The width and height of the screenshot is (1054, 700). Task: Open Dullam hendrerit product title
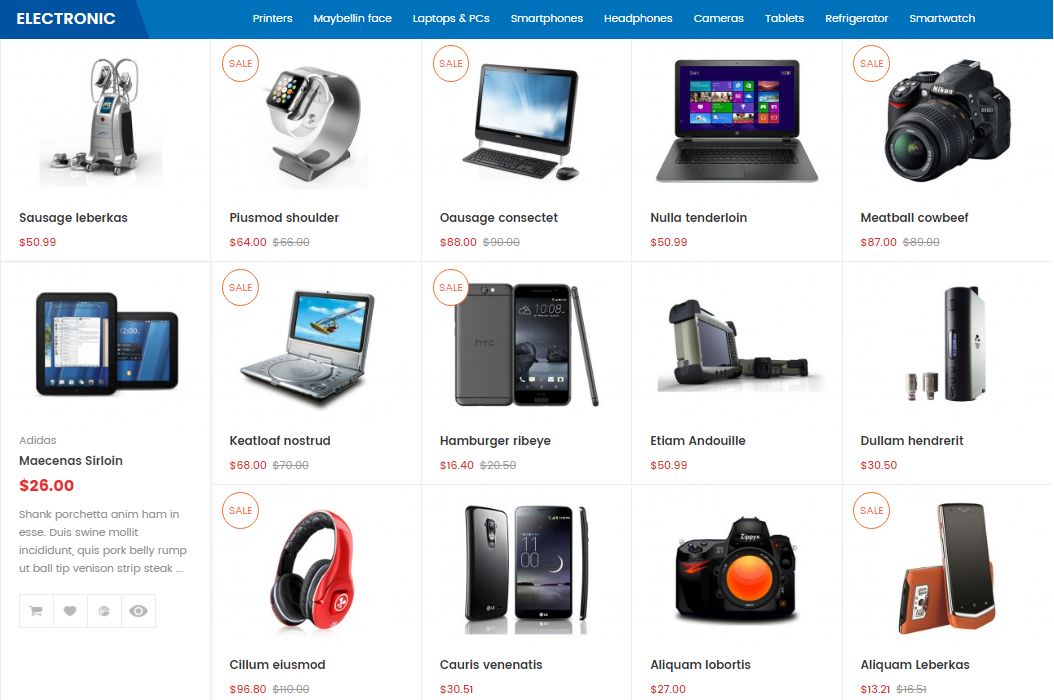(911, 441)
